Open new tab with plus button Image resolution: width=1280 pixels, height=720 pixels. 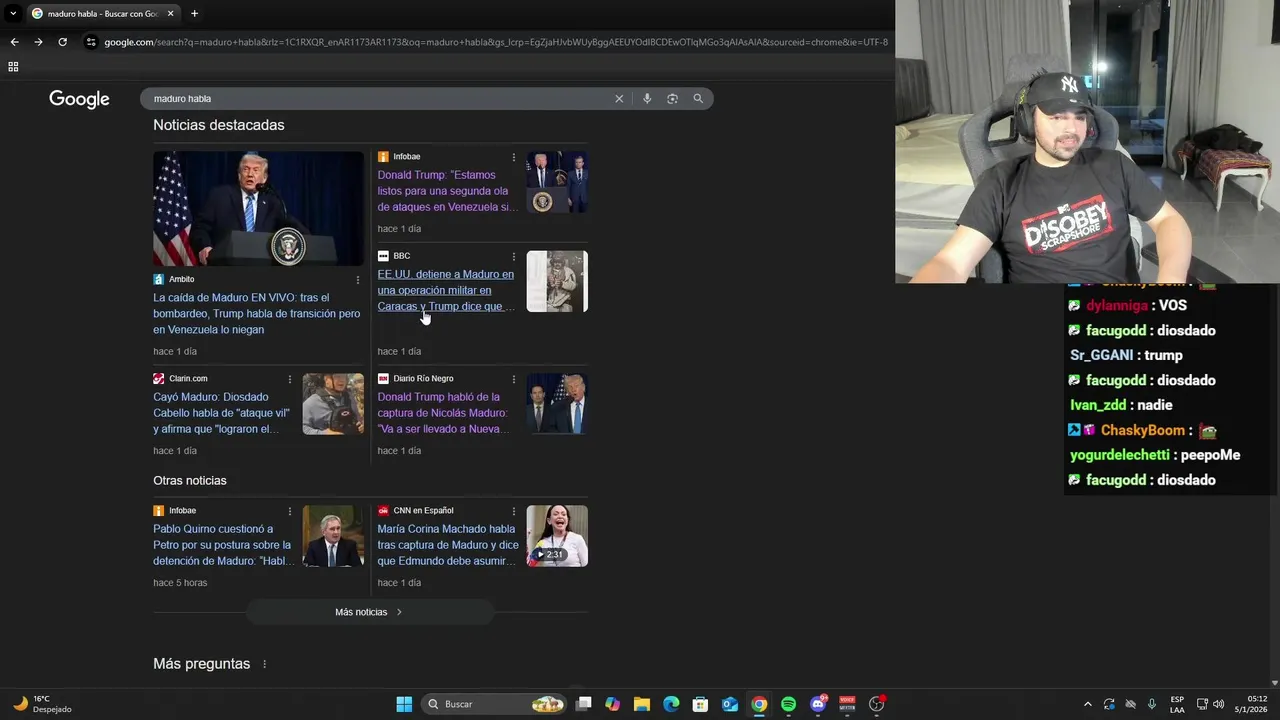(x=194, y=13)
